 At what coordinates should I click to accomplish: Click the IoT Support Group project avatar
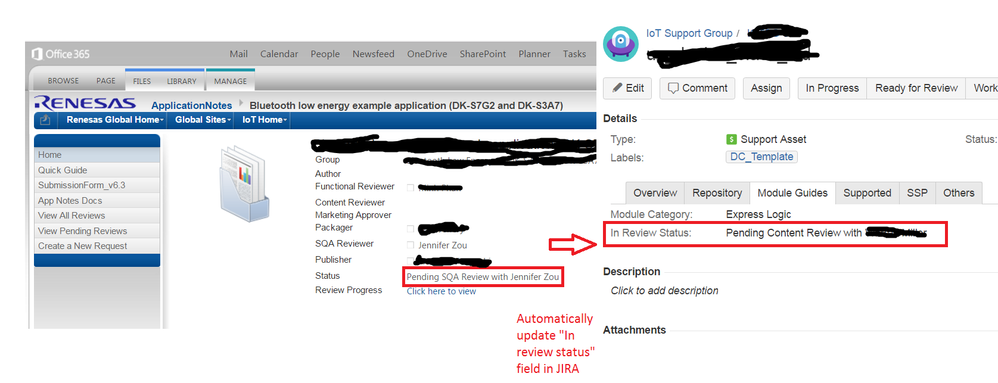click(620, 44)
